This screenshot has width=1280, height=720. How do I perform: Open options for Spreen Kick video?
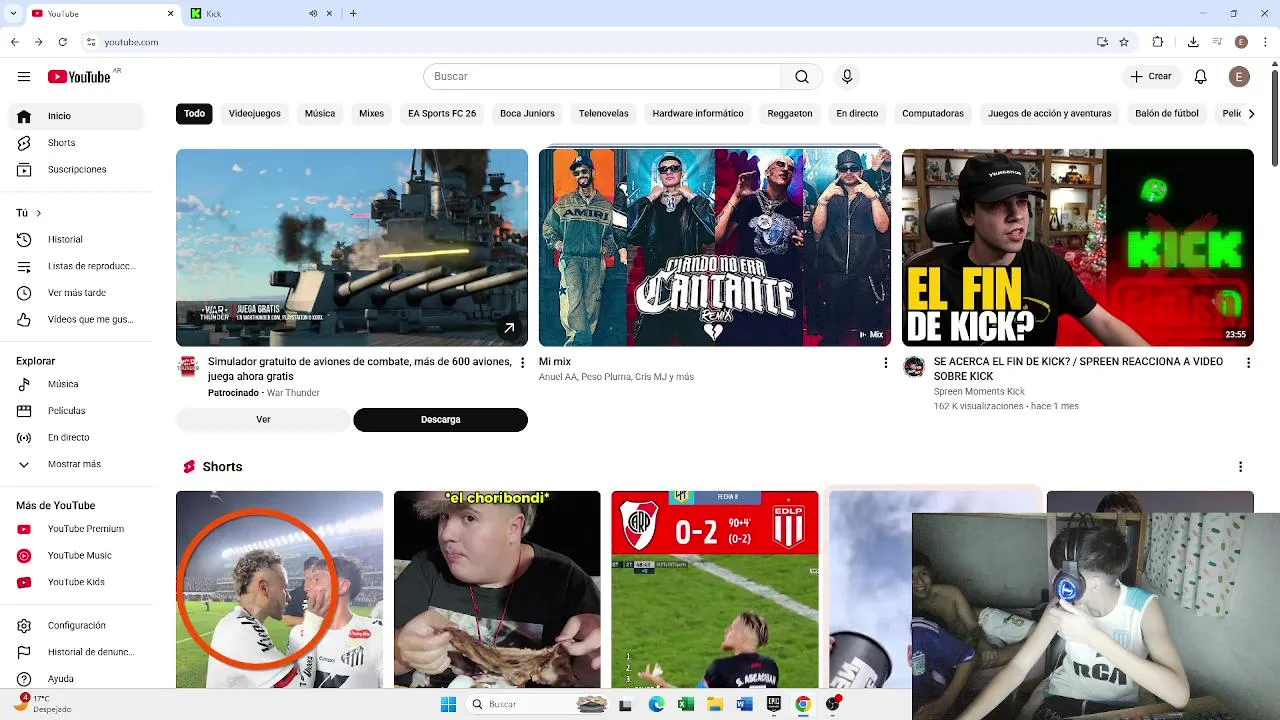[1248, 363]
